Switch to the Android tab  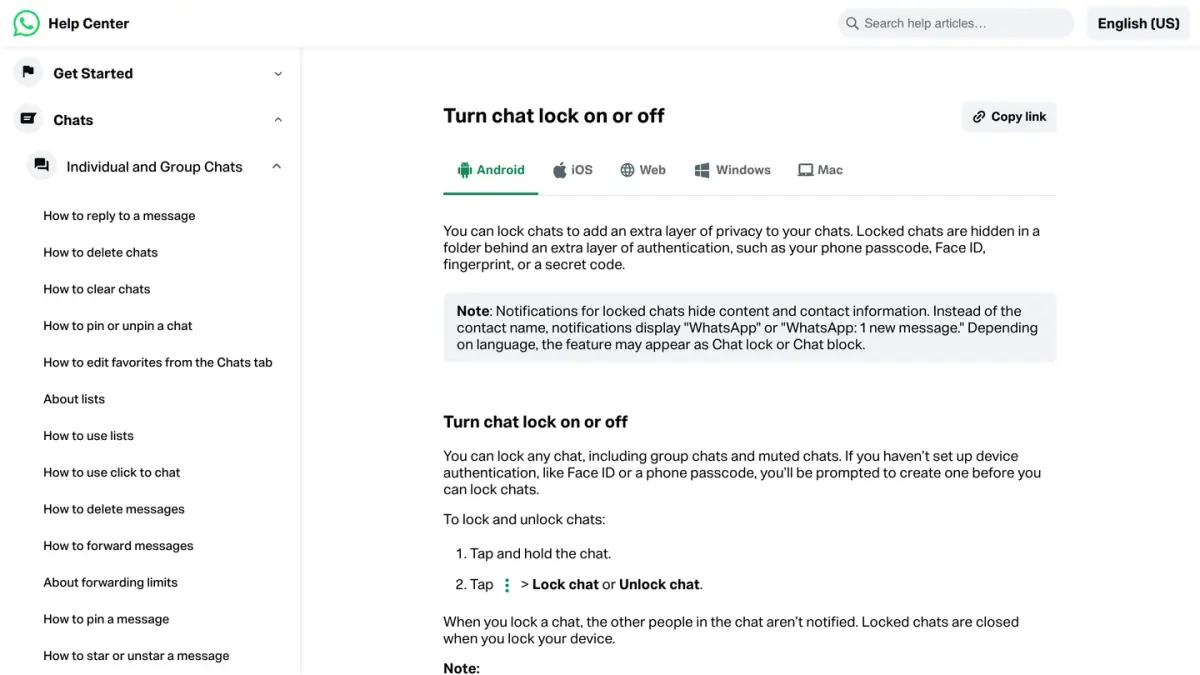491,170
